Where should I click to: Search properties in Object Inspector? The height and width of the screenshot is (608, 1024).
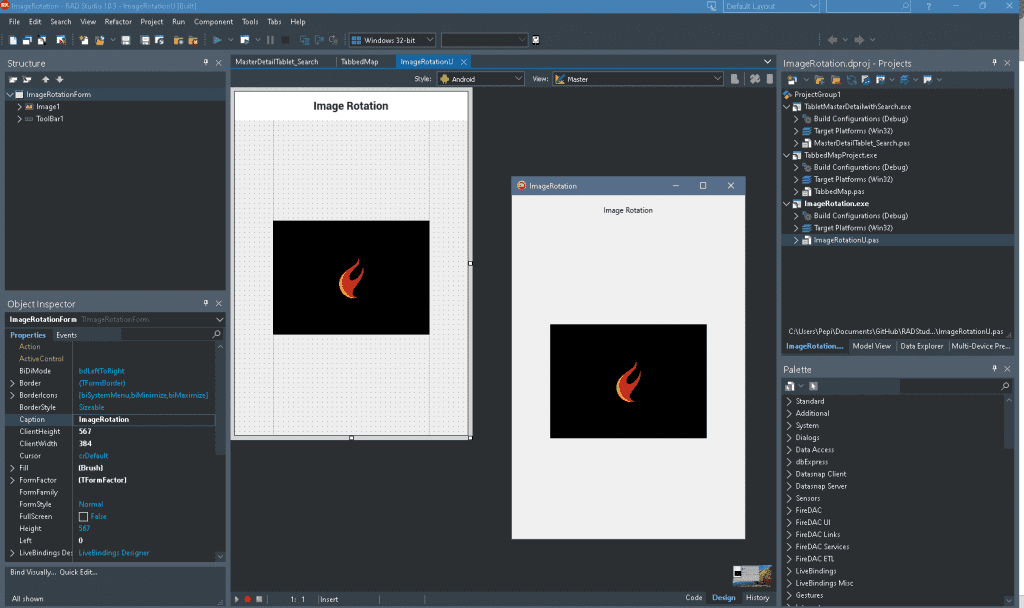[217, 334]
